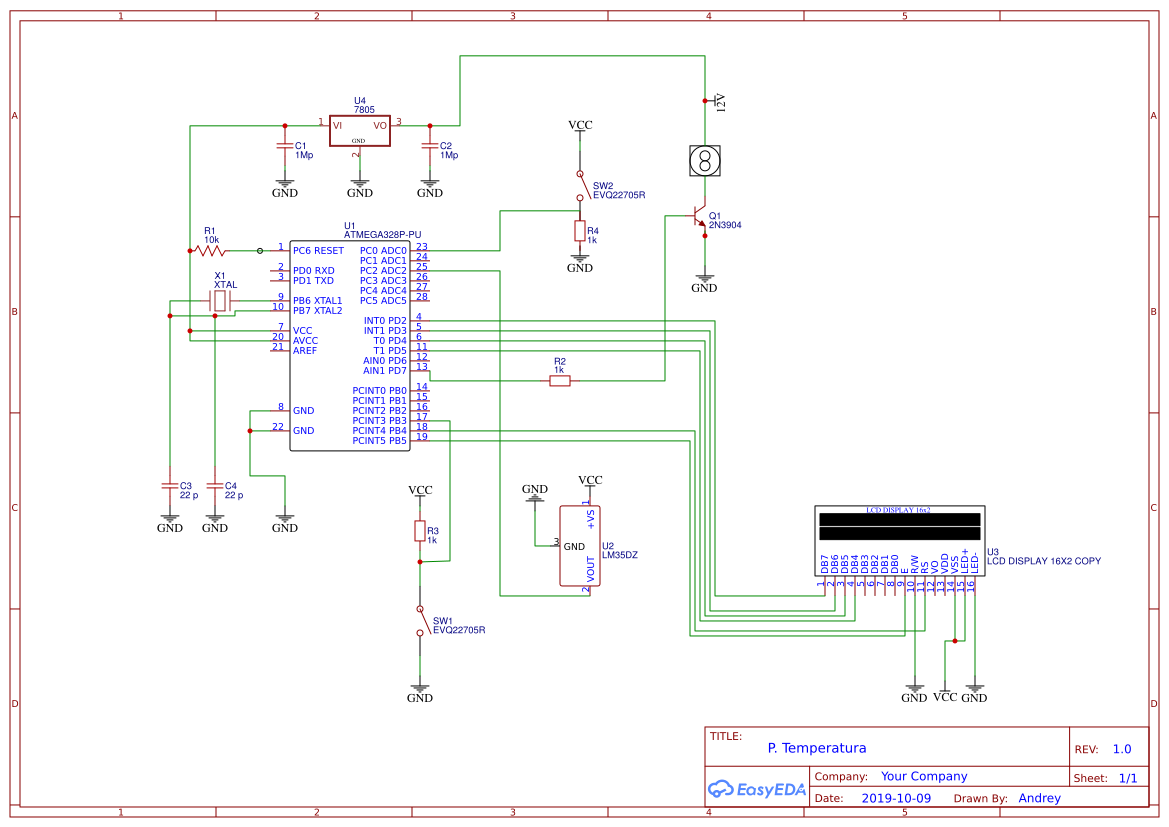Select crystal X1 XTAL symbol
The image size is (1169, 827).
[x=220, y=301]
